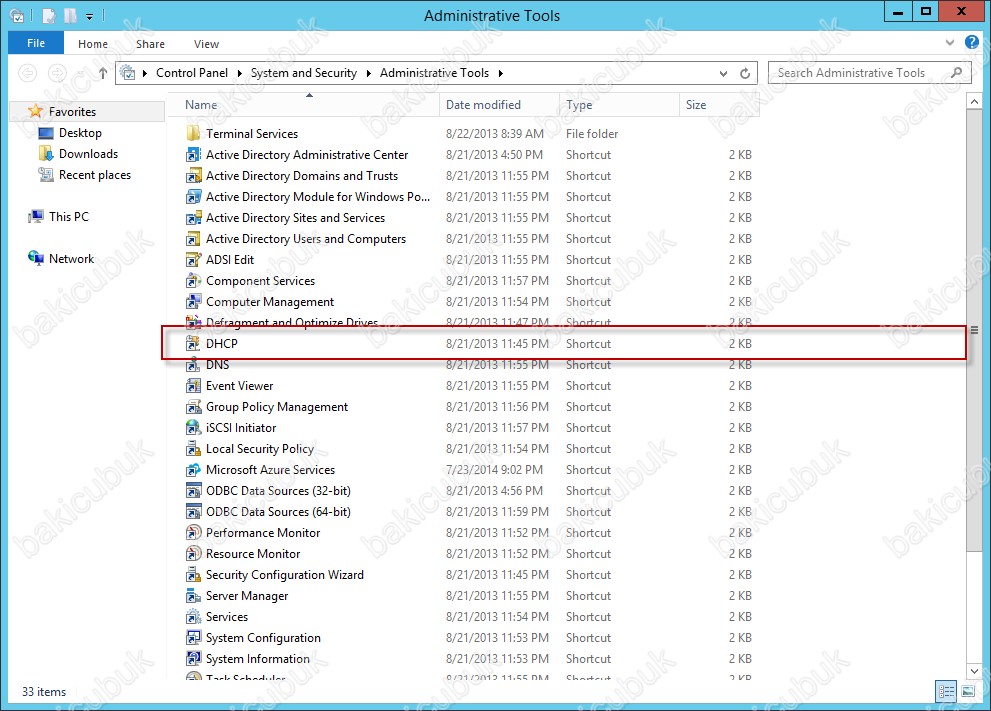
Task: Open the address bar history dropdown
Action: pos(723,73)
